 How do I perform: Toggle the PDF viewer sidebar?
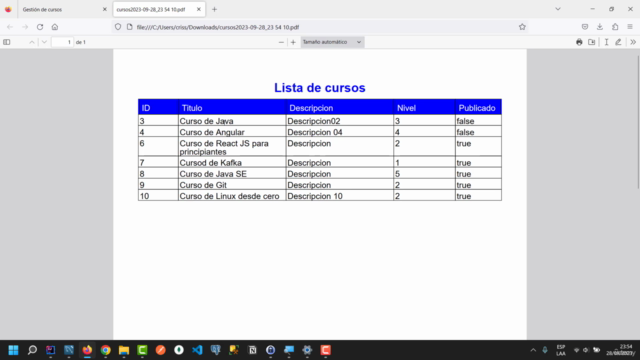coord(7,42)
